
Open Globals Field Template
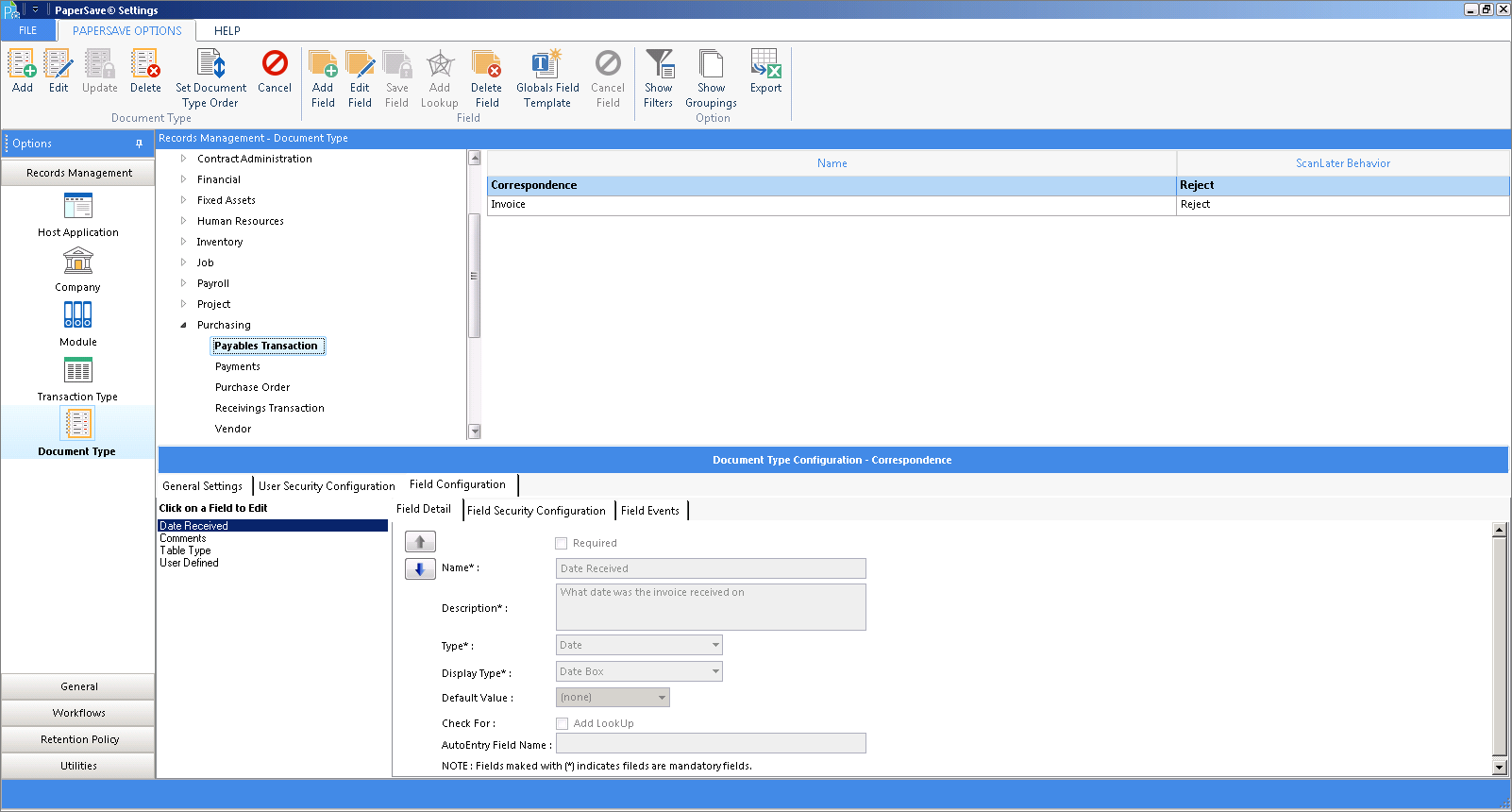(547, 79)
